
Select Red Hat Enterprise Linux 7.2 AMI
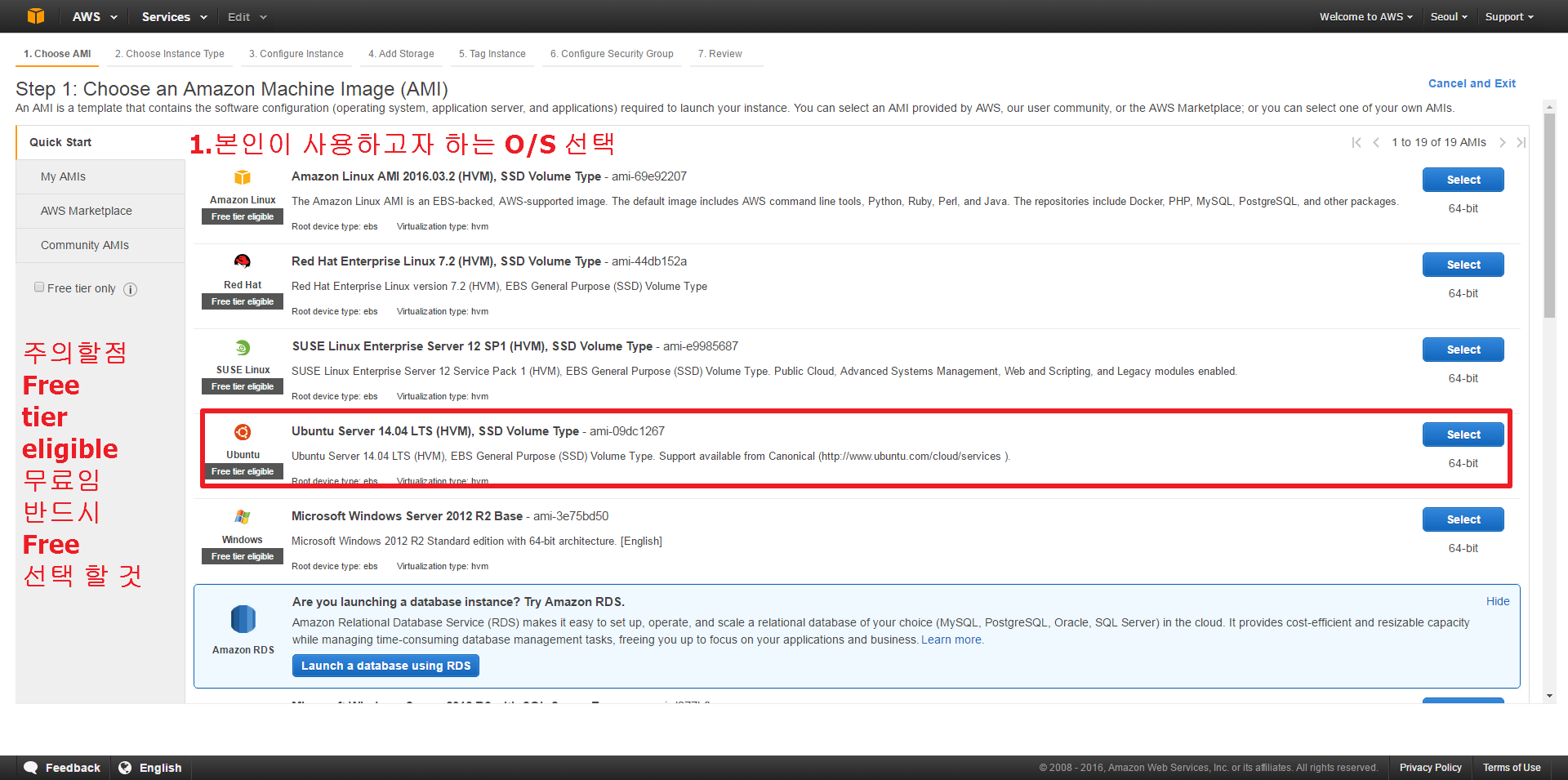click(1463, 265)
